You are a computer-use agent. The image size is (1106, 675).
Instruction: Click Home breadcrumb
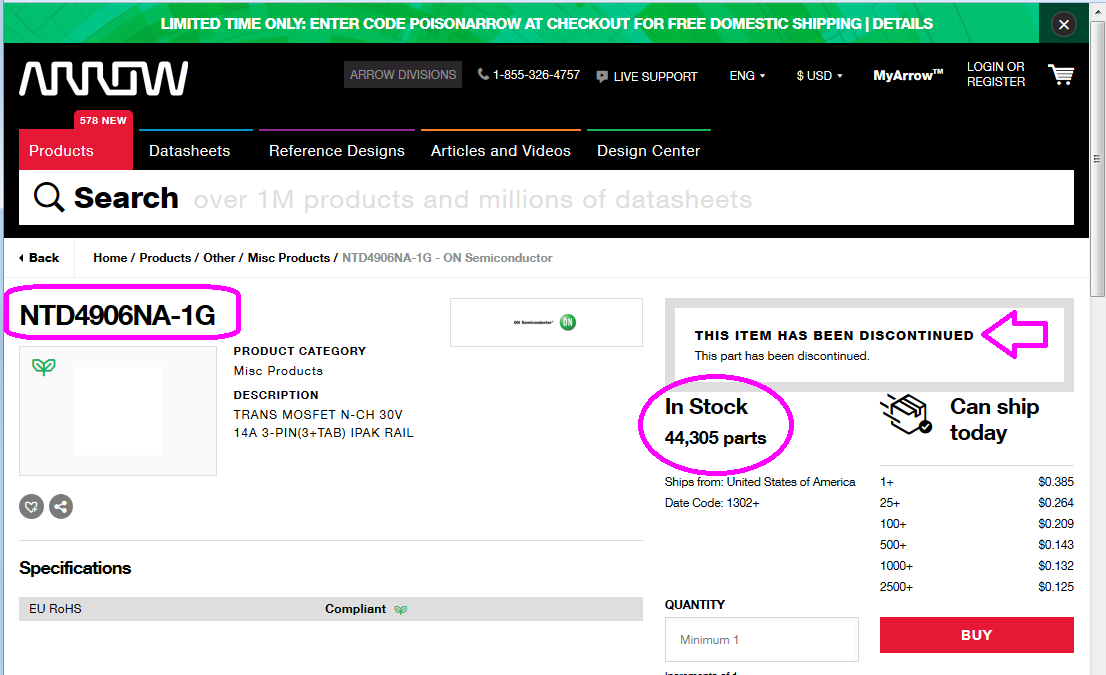pos(110,258)
